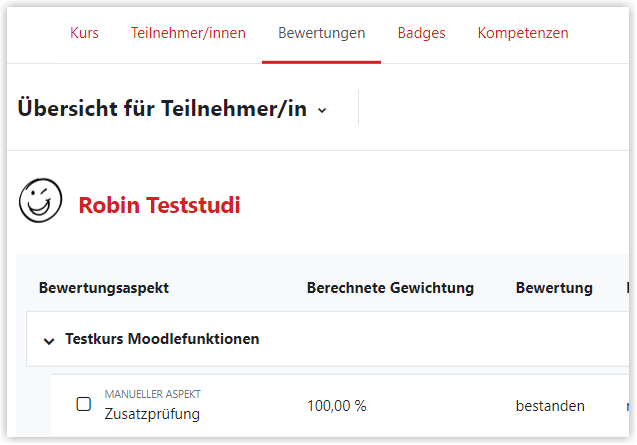
Task: Click the 100,00 % weighting value
Action: pyautogui.click(x=336, y=406)
